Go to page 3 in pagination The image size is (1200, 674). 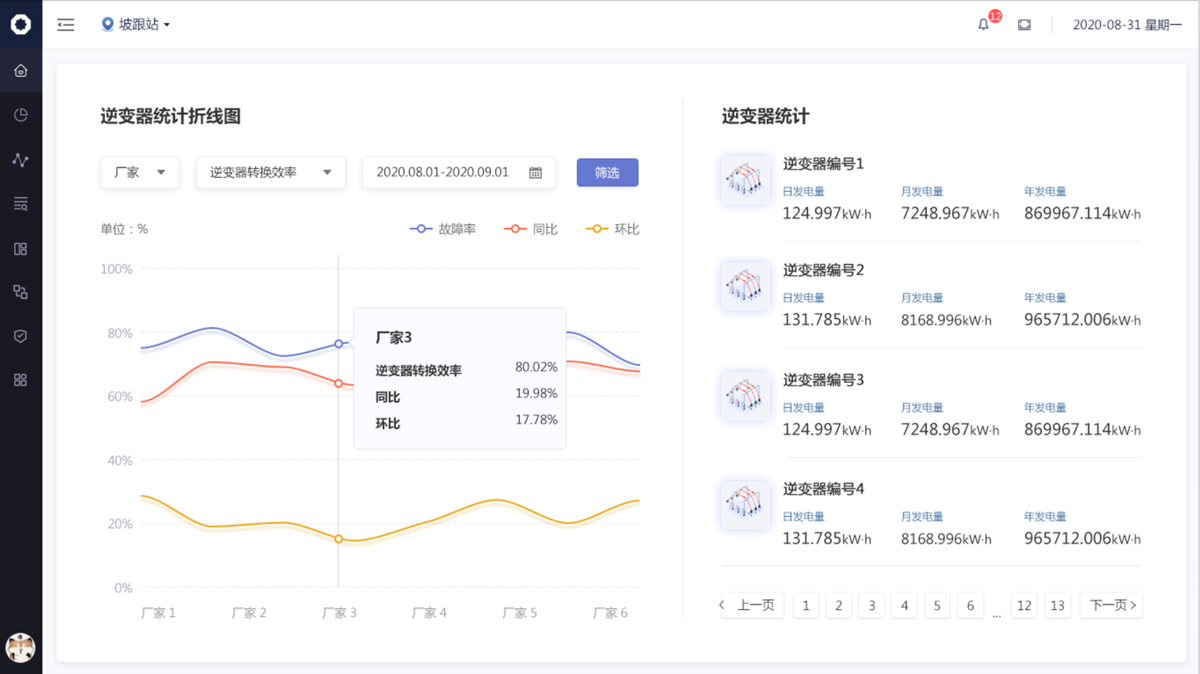point(871,605)
